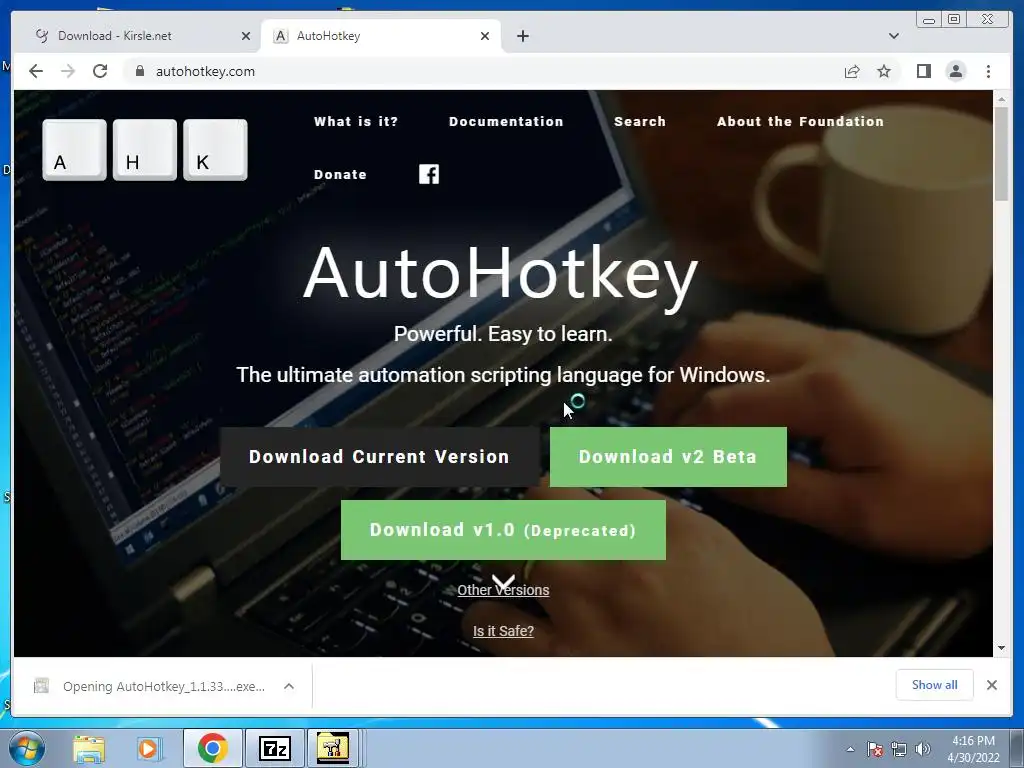Open Windows Media Player taskbar icon
Viewport: 1024px width, 768px height.
click(148, 748)
